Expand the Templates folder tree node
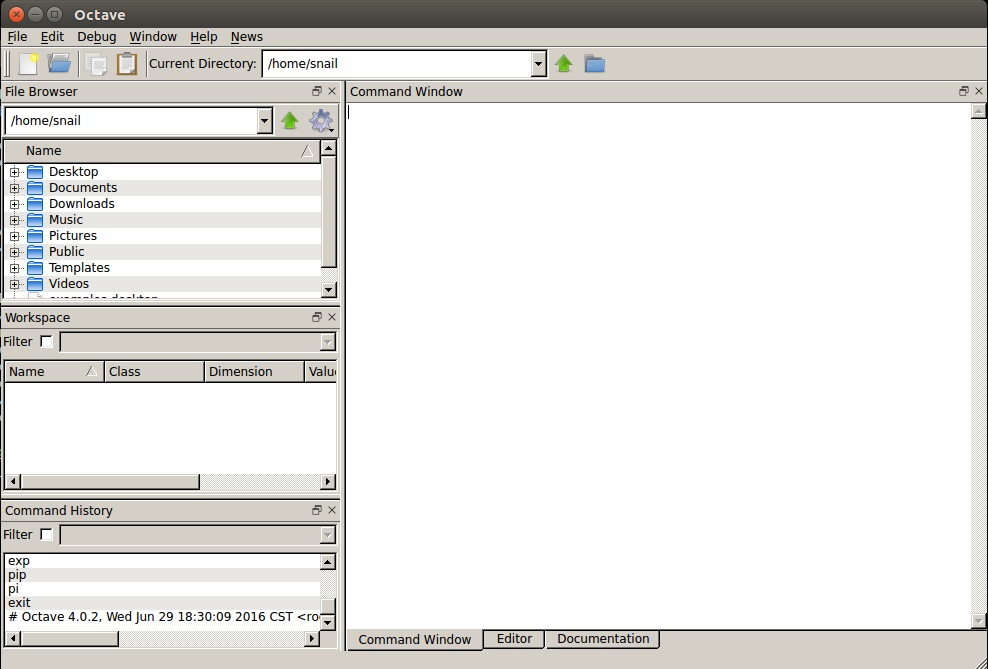988x669 pixels. (x=14, y=268)
